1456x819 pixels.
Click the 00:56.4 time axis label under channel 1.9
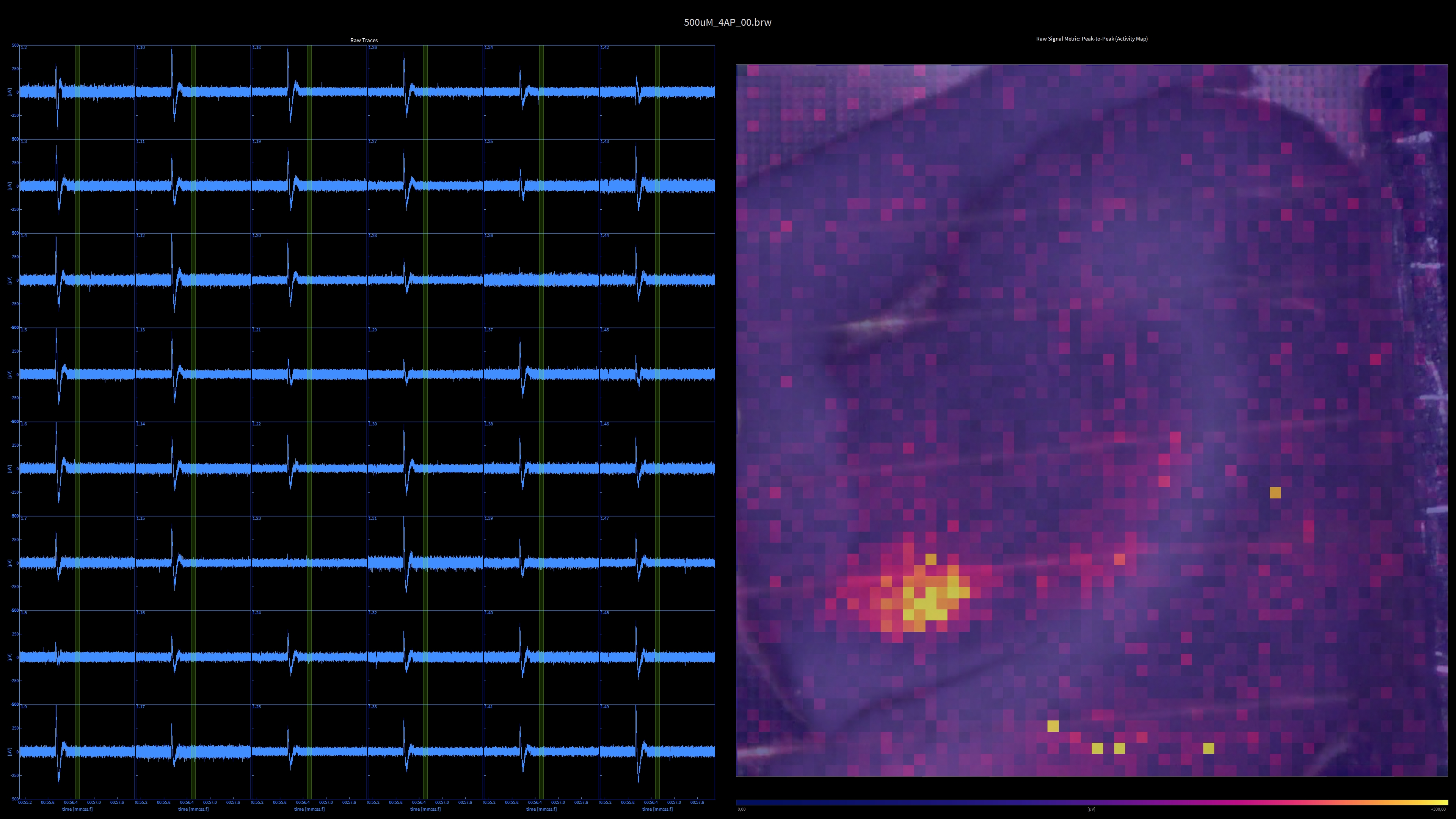(x=71, y=802)
